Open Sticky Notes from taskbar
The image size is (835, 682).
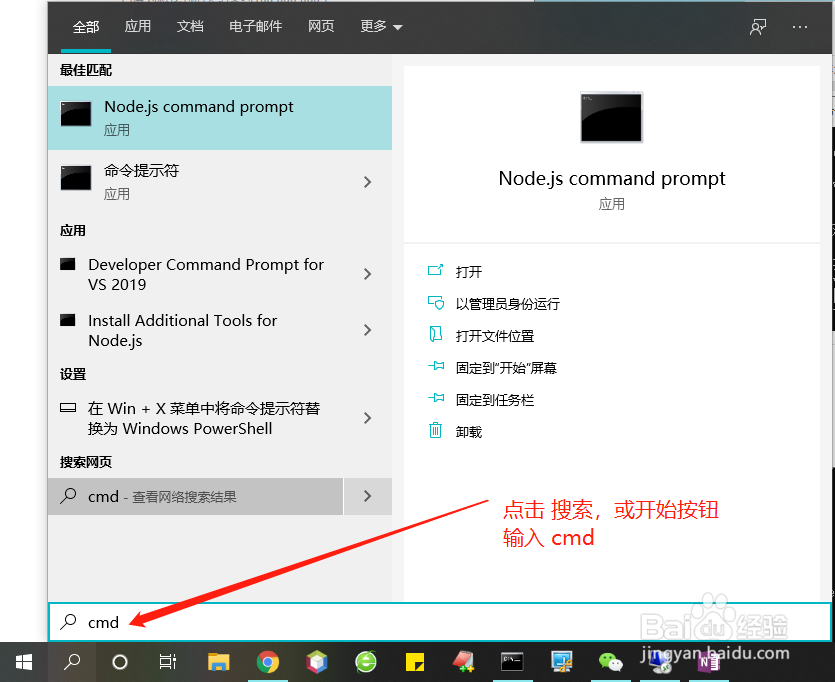tap(415, 662)
